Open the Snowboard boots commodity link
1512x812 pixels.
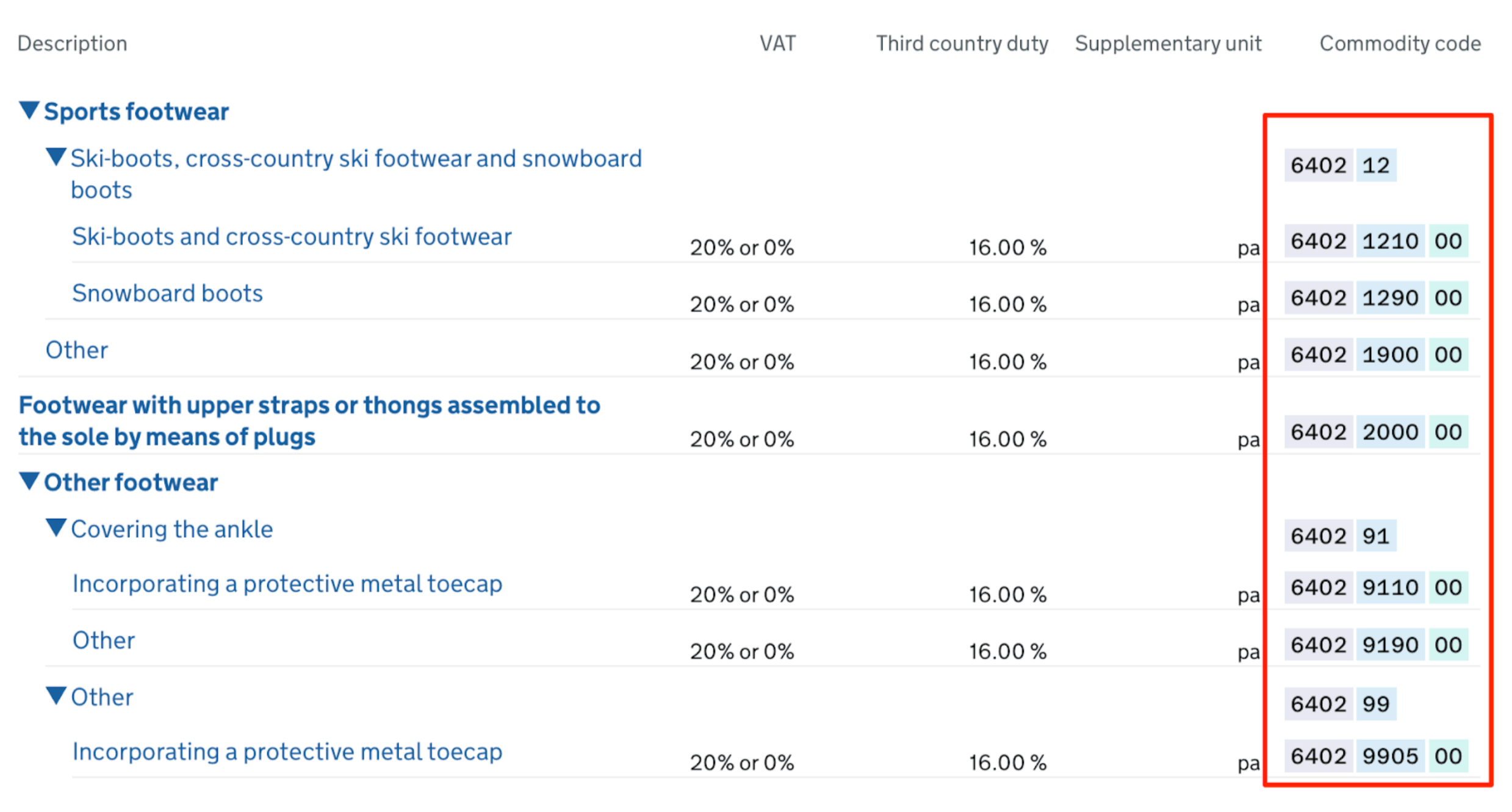pos(167,294)
